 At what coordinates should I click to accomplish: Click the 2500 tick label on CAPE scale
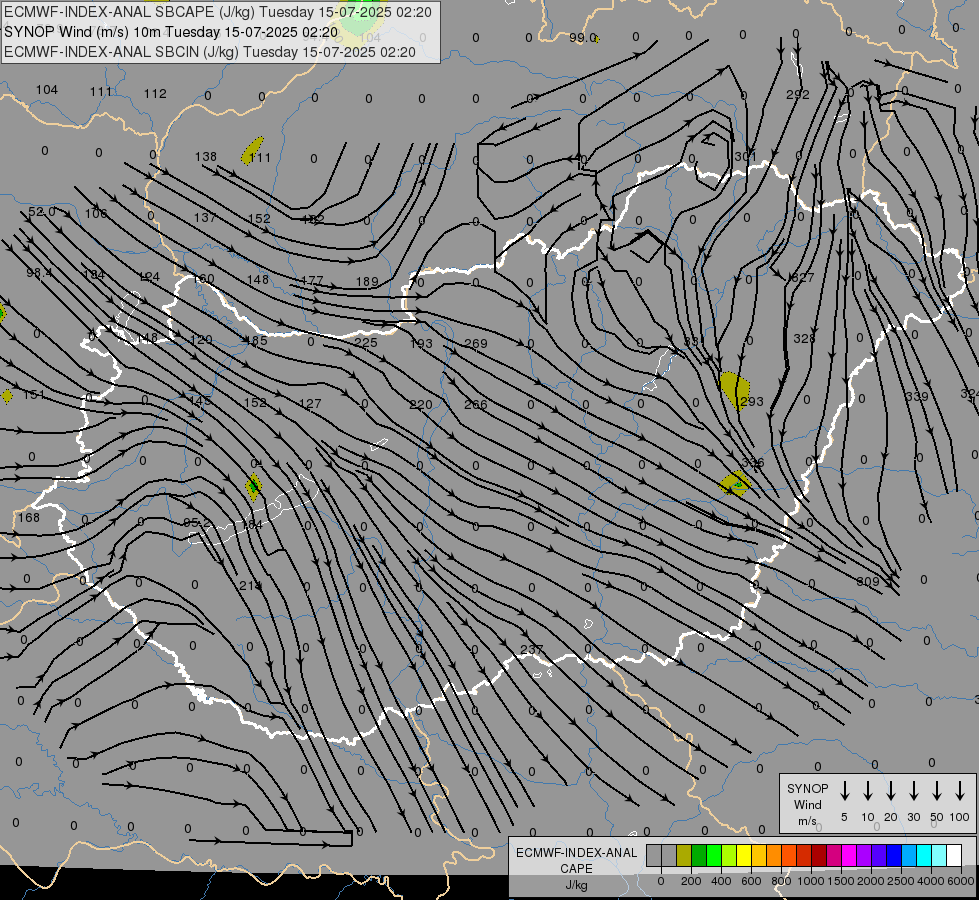click(x=901, y=881)
